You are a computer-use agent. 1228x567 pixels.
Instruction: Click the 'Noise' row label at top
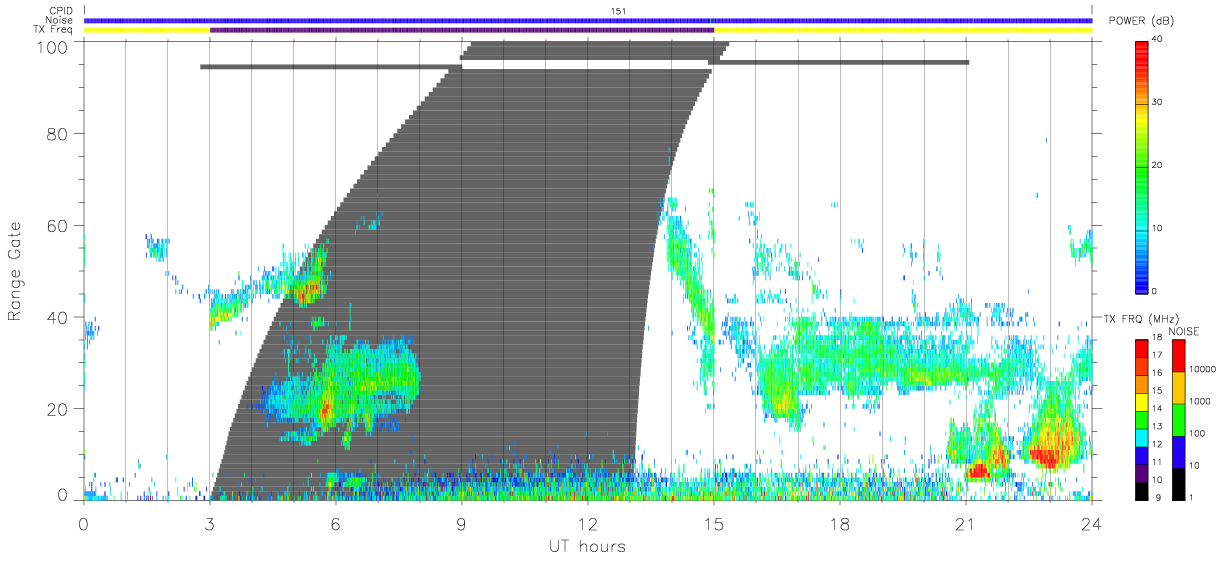click(61, 20)
